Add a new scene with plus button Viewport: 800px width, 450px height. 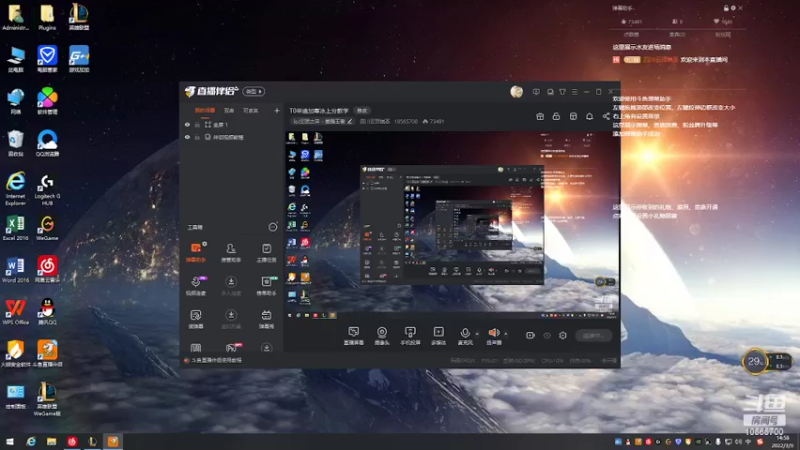[277, 110]
